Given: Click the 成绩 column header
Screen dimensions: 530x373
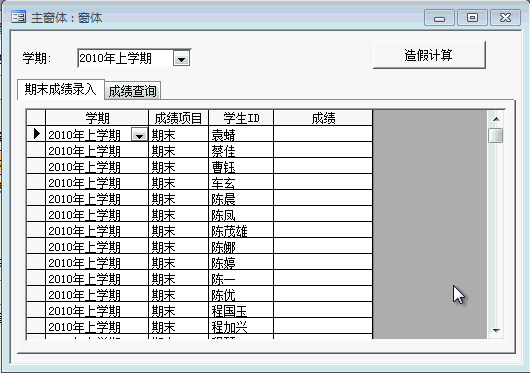Looking at the screenshot, I should pos(323,118).
